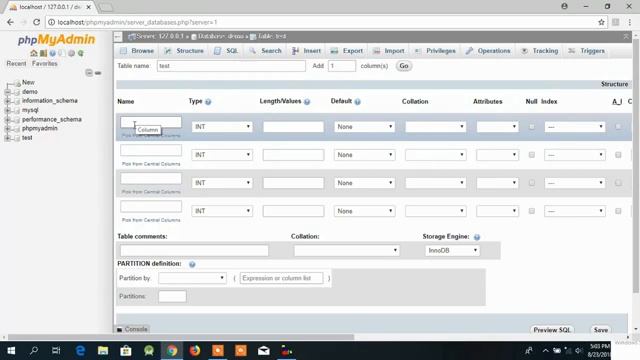Switch to the Structure tab
This screenshot has width=640, height=360.
pos(184,51)
